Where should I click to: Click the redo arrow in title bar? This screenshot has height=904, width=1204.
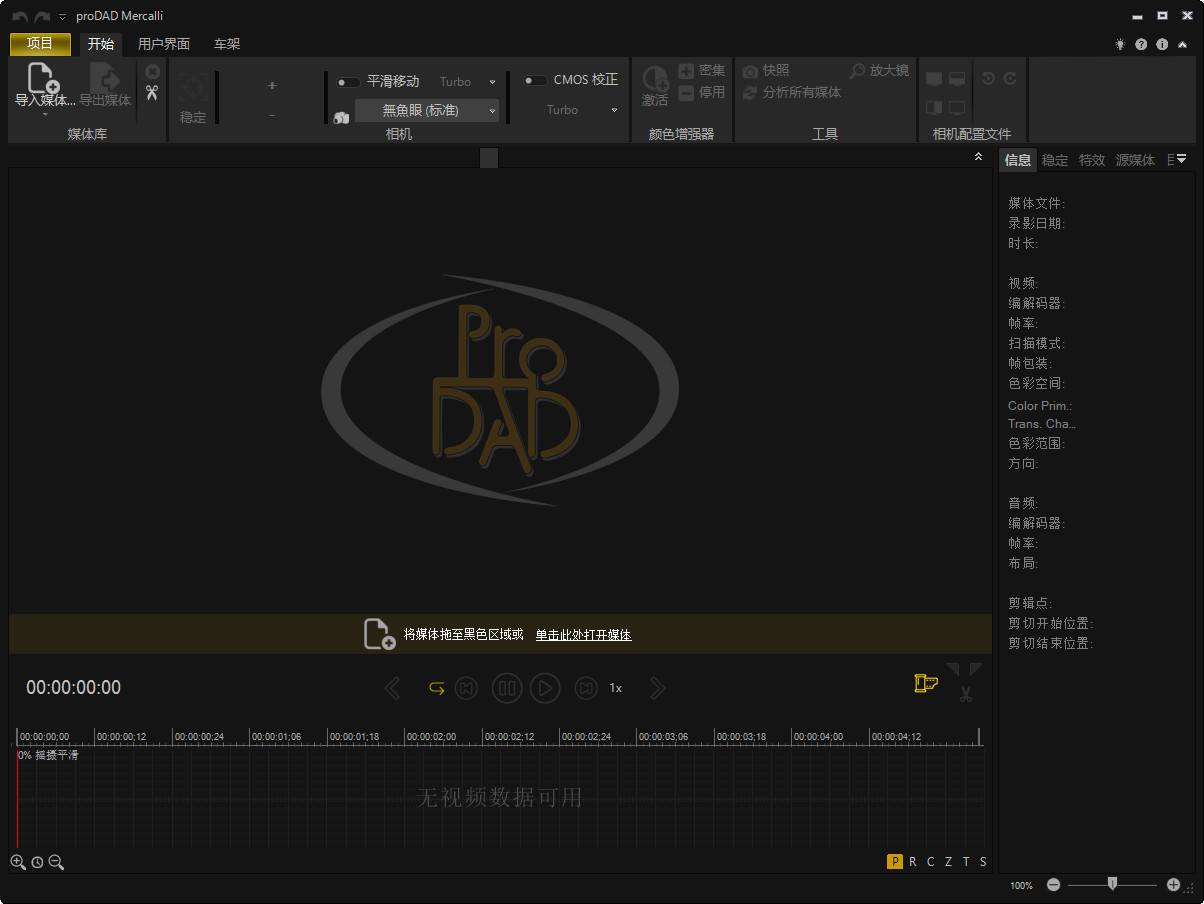42,17
